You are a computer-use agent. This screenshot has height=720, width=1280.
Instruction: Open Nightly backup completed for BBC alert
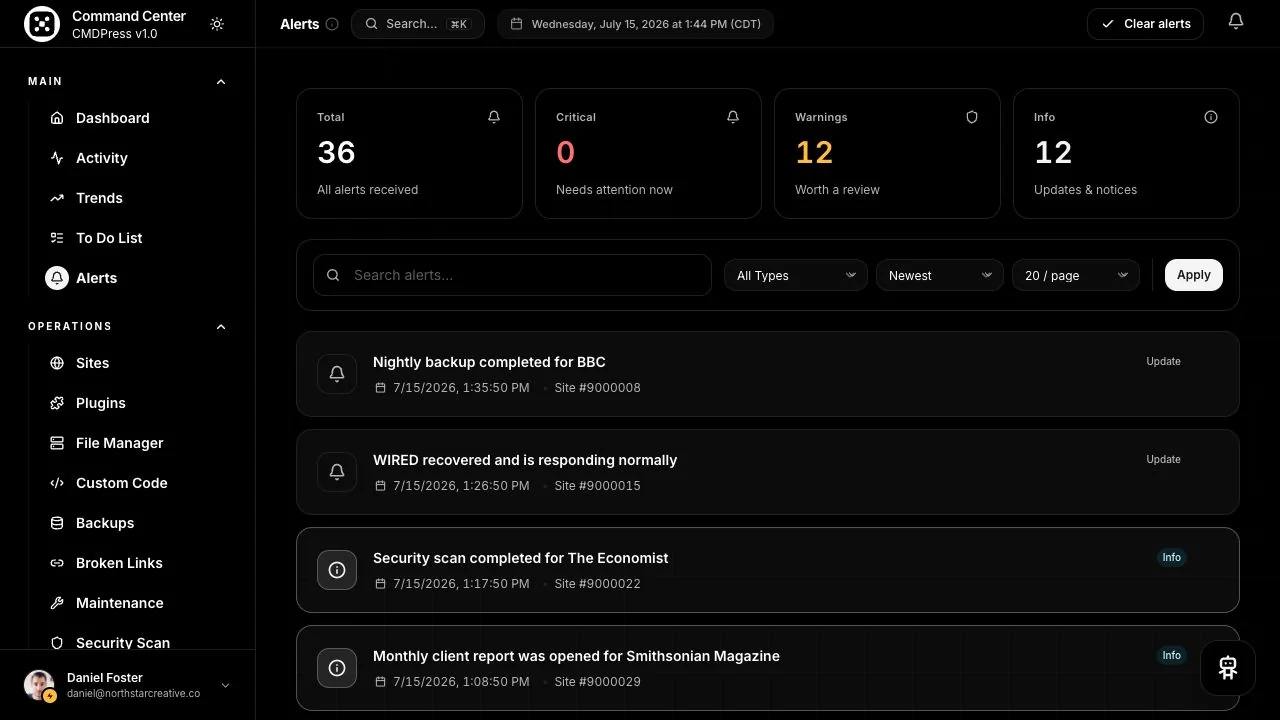[x=768, y=374]
